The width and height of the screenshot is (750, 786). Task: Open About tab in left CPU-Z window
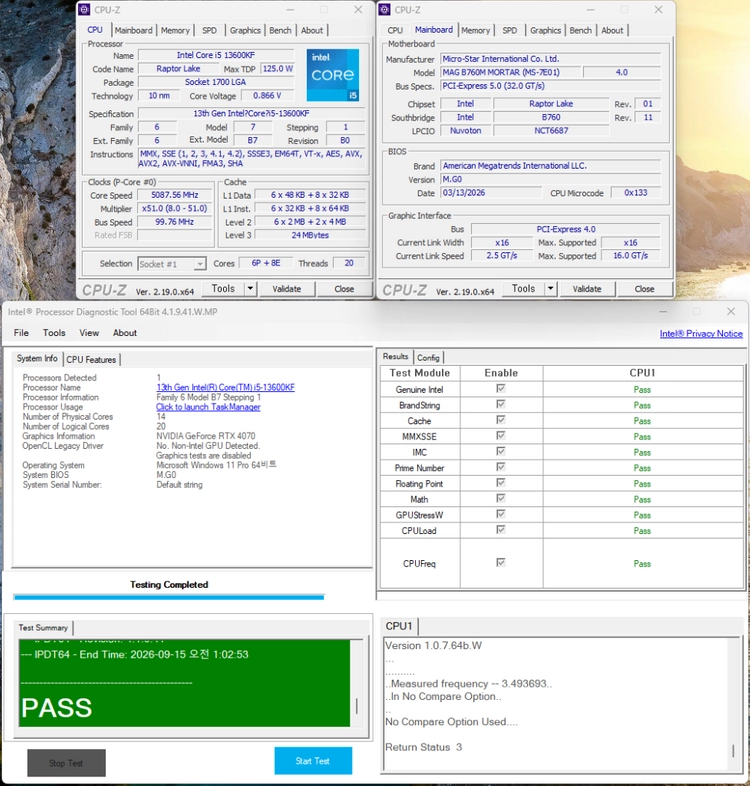[312, 30]
